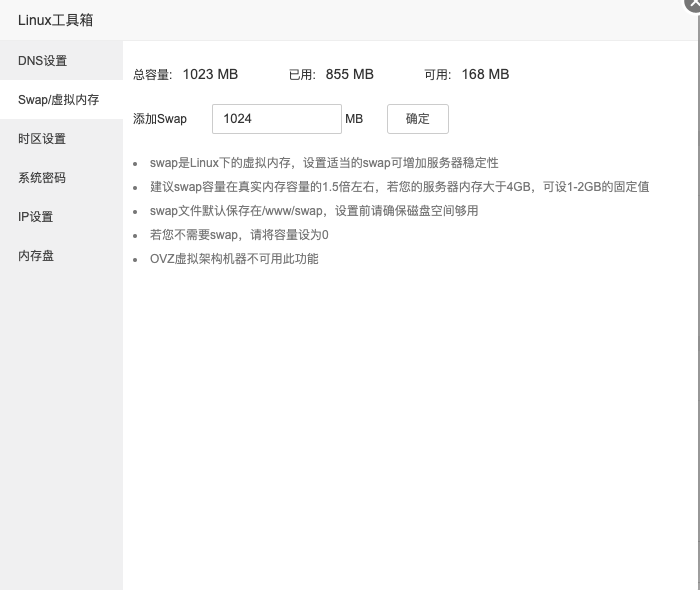The image size is (700, 590).
Task: Click the tip 若您不需要swap，请将容量设为0
Action: (x=239, y=235)
